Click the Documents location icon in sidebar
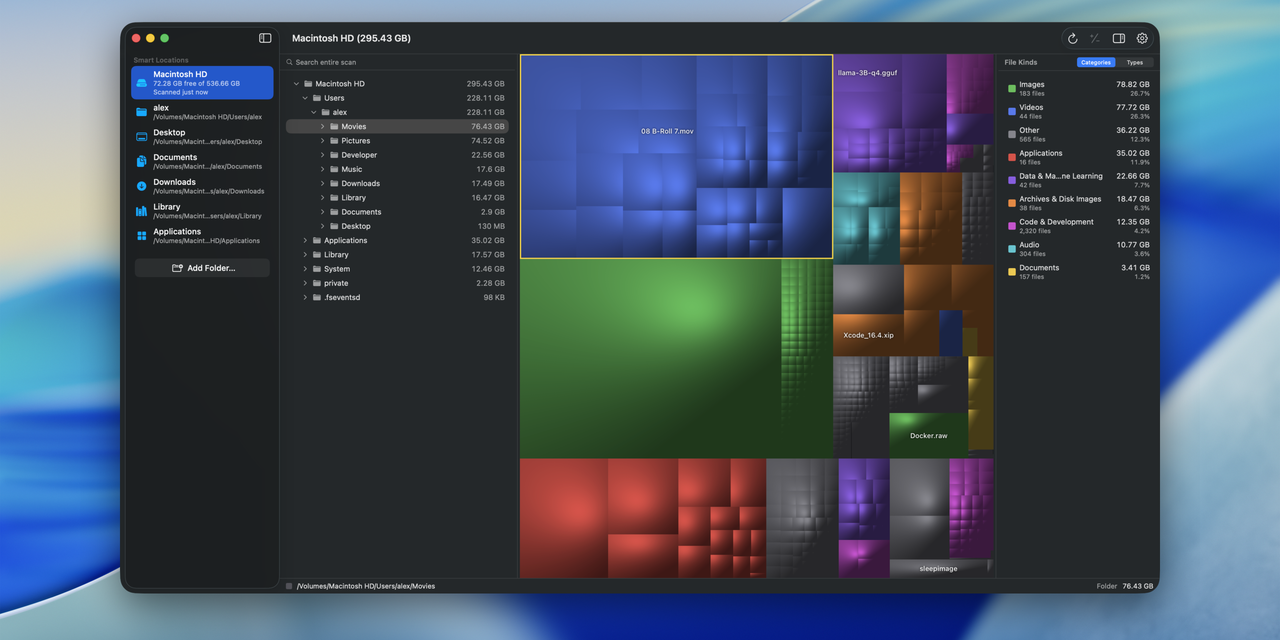Screen dimensions: 1280x640 pyautogui.click(x=142, y=161)
